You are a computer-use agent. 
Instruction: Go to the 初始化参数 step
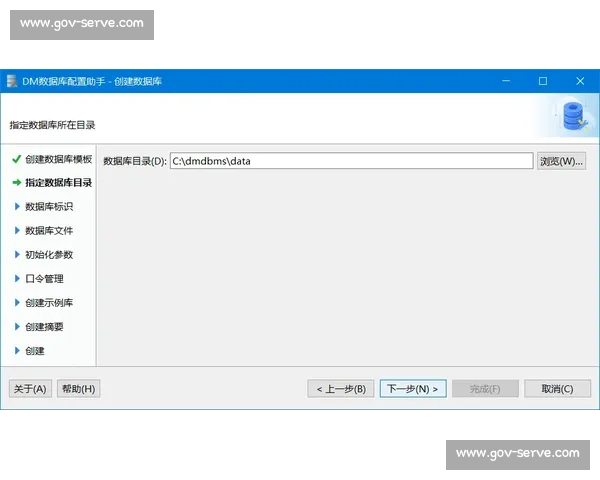[x=49, y=255]
